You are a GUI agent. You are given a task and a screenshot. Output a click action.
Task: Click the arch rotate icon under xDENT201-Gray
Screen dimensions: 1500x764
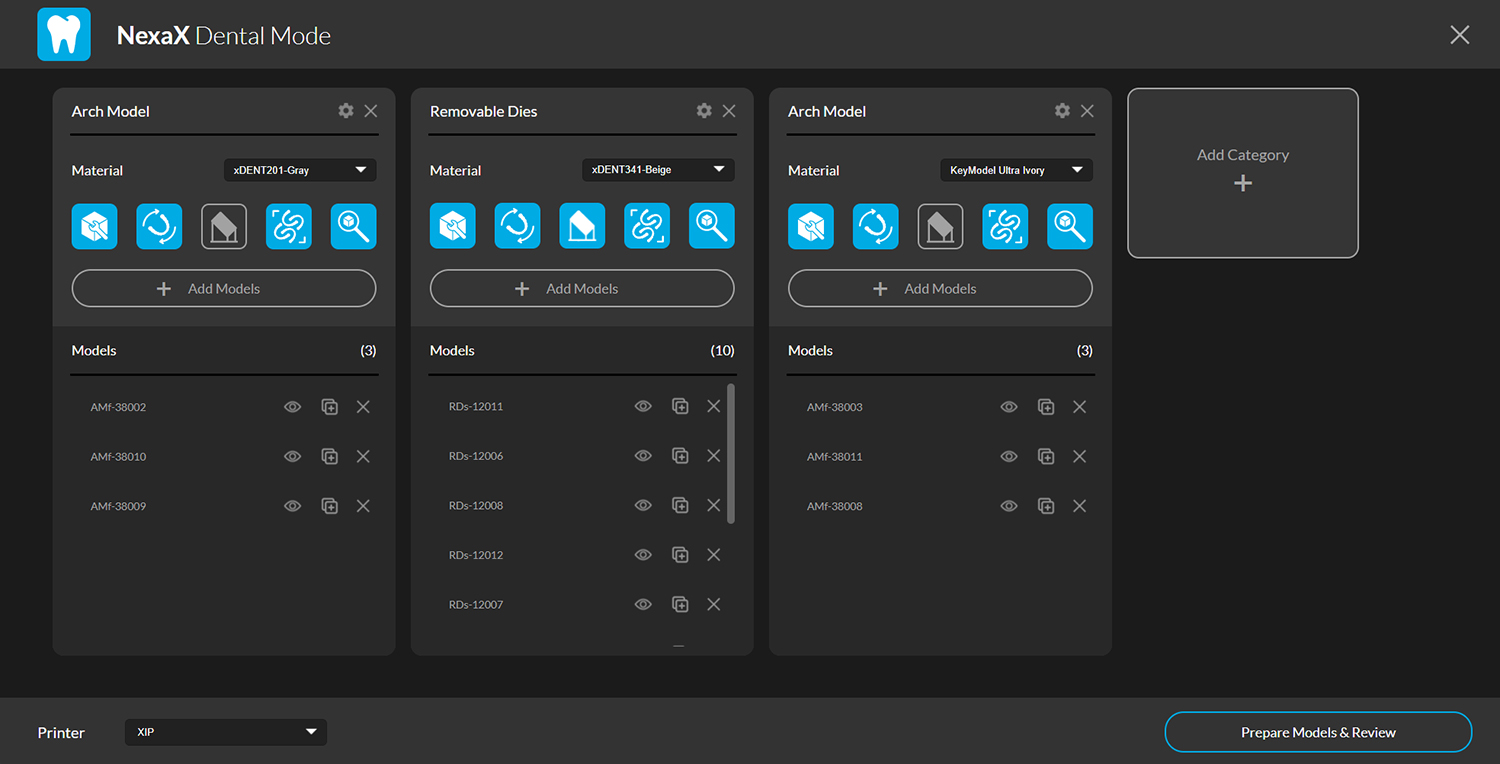click(159, 226)
